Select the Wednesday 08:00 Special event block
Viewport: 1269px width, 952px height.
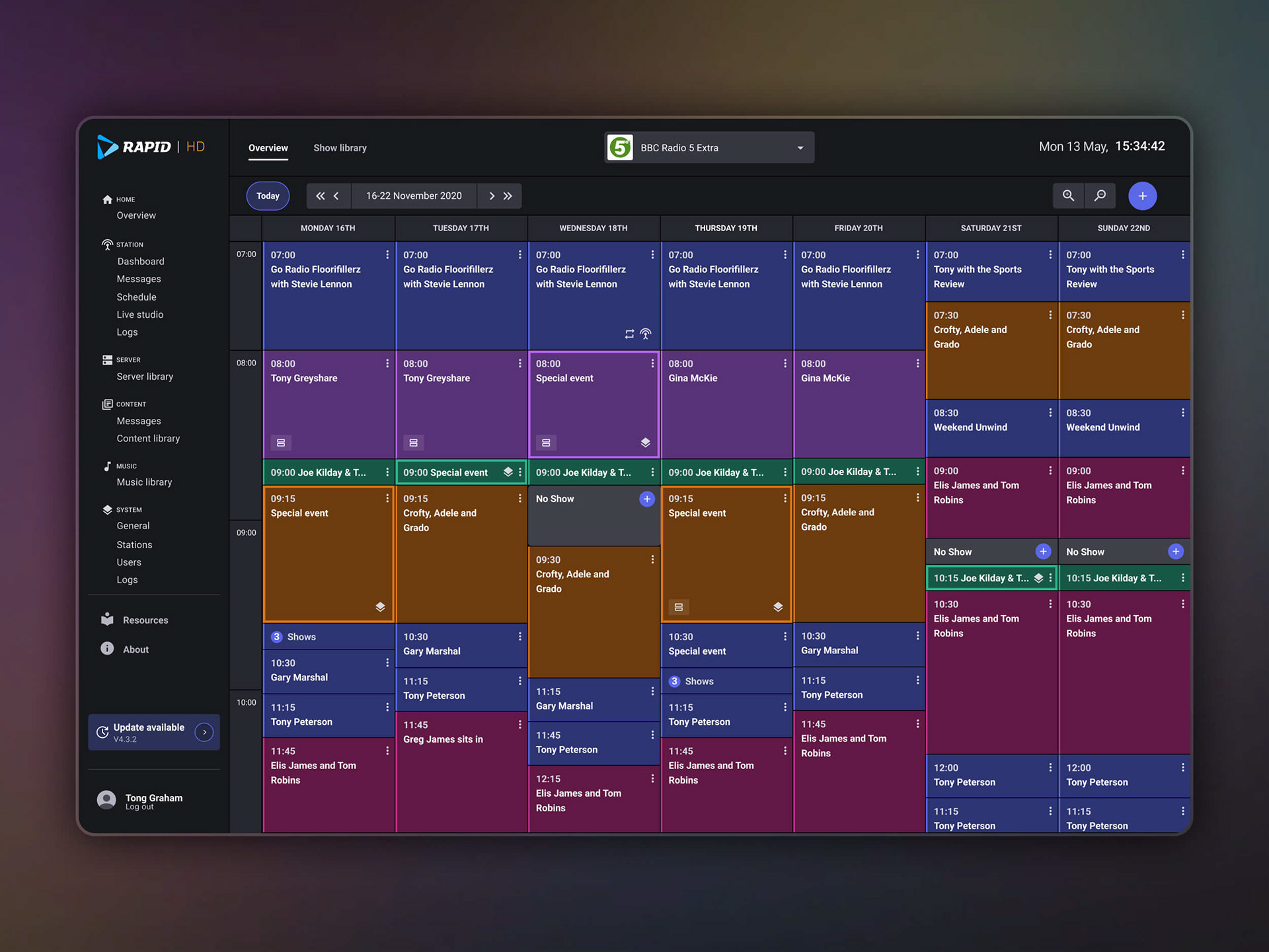pos(594,404)
